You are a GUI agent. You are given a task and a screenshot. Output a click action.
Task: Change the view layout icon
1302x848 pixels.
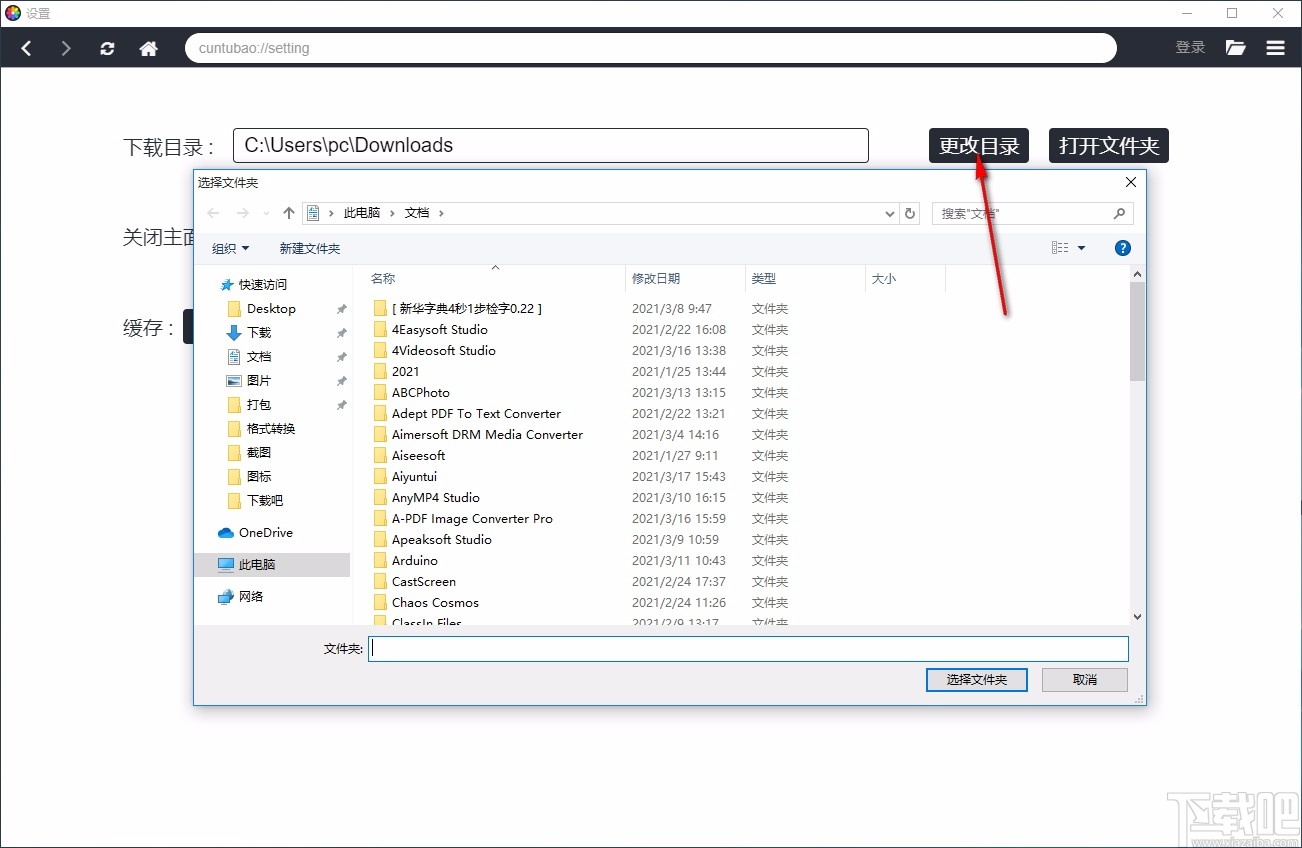pyautogui.click(x=1060, y=248)
